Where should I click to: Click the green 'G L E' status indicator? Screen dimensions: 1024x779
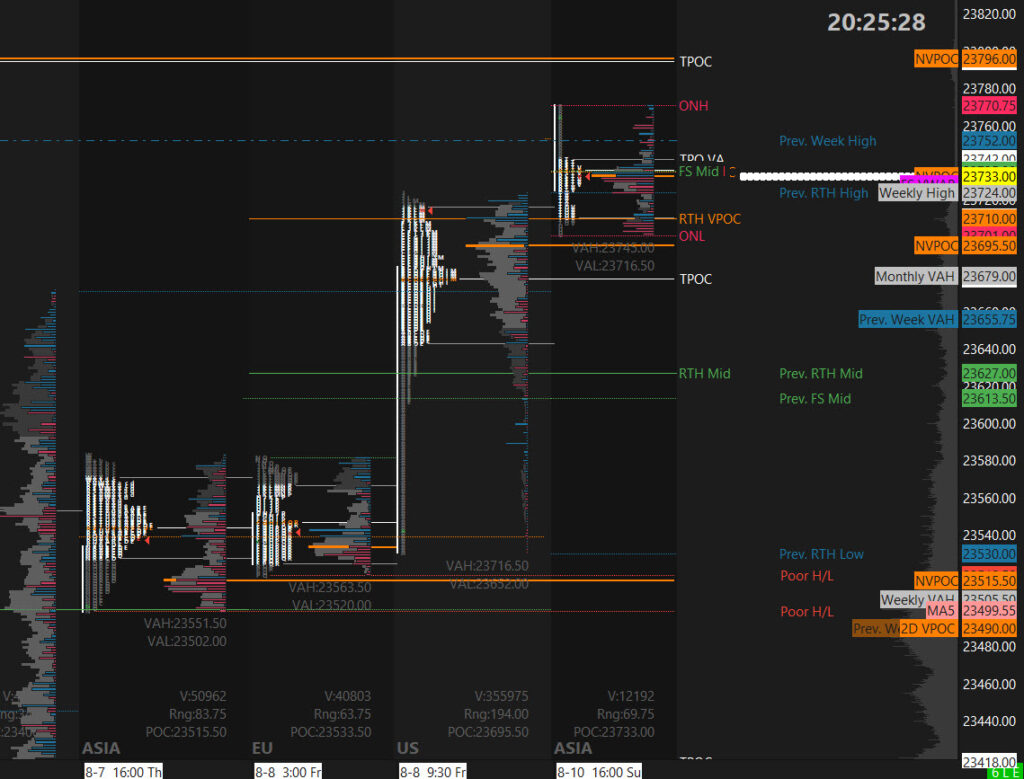[1005, 773]
